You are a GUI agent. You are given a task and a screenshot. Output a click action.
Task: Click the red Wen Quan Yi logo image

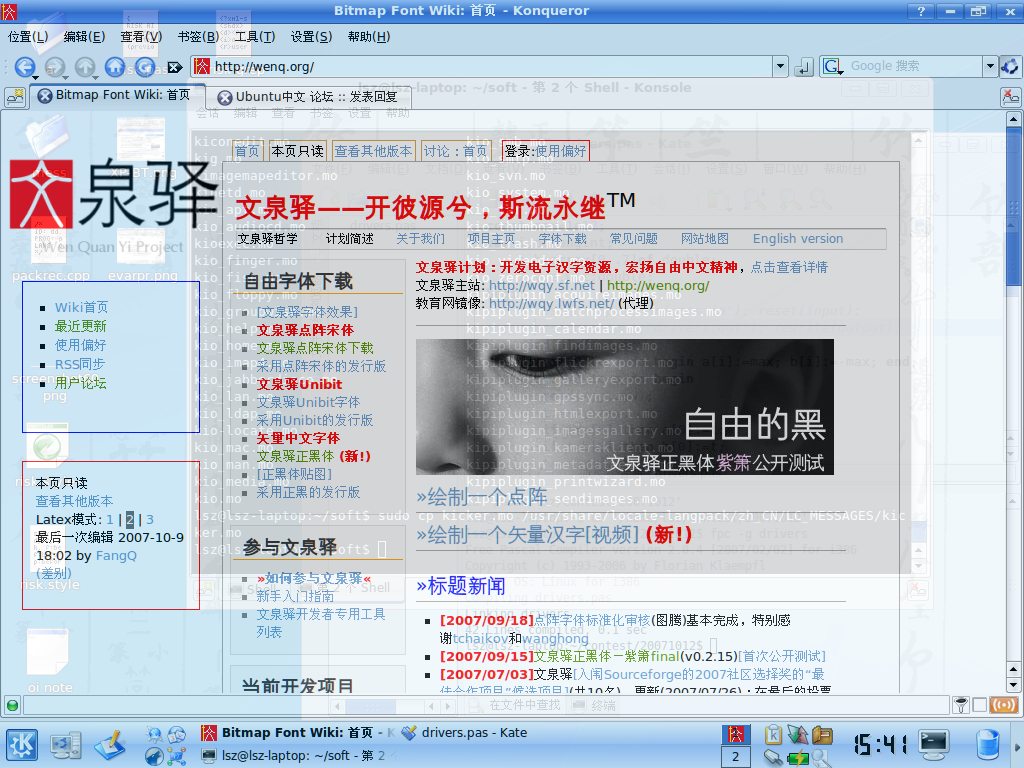pos(42,195)
